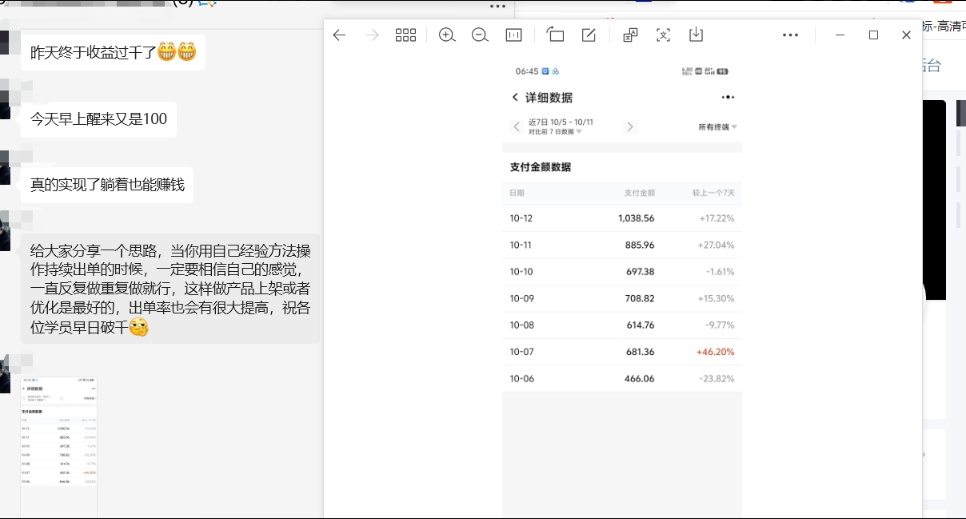
Task: Zoom out of the image
Action: click(480, 35)
